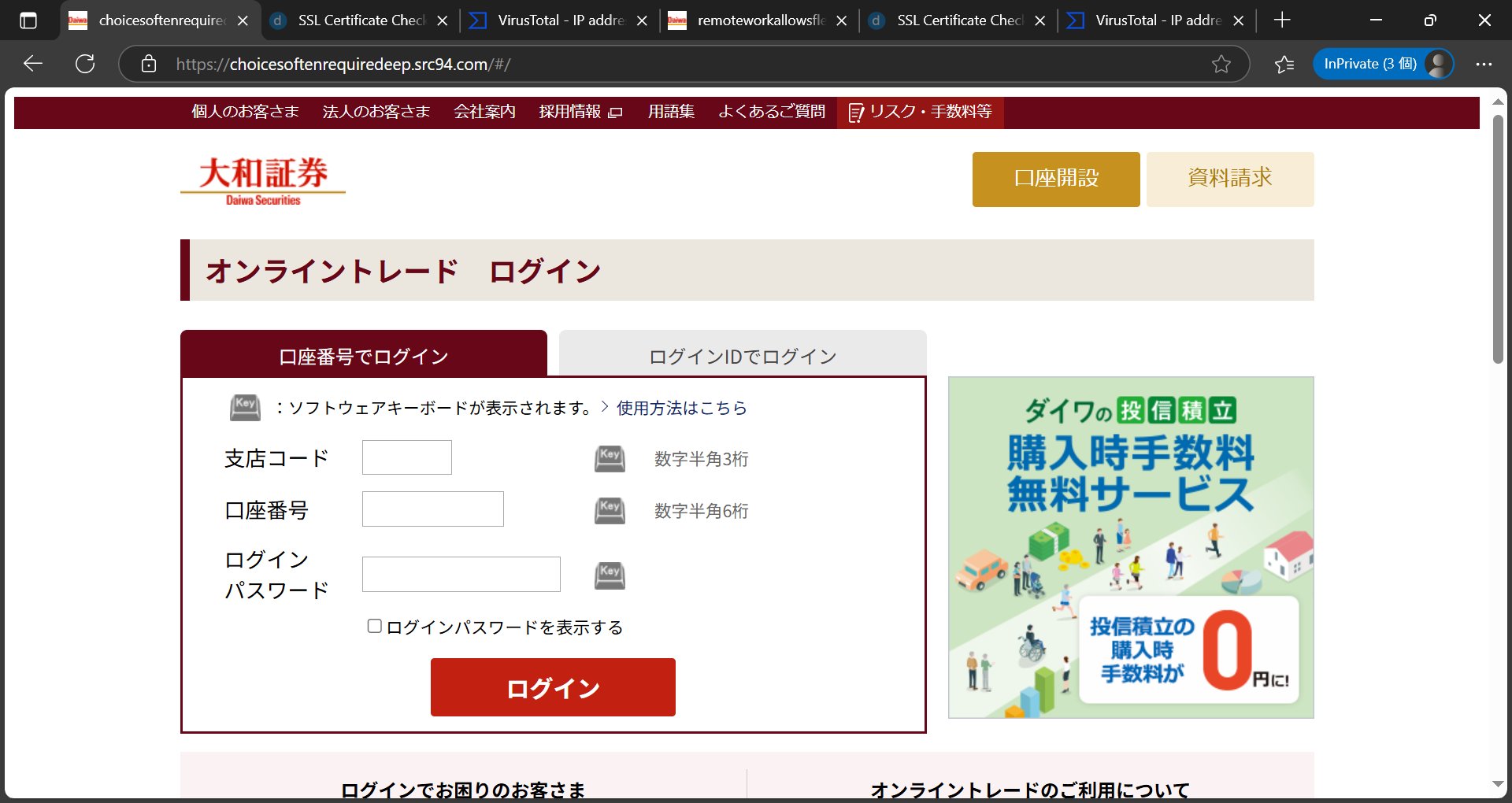Check ログインパスワードを表示する checkbox
Screen dimensions: 1512x803
[375, 626]
